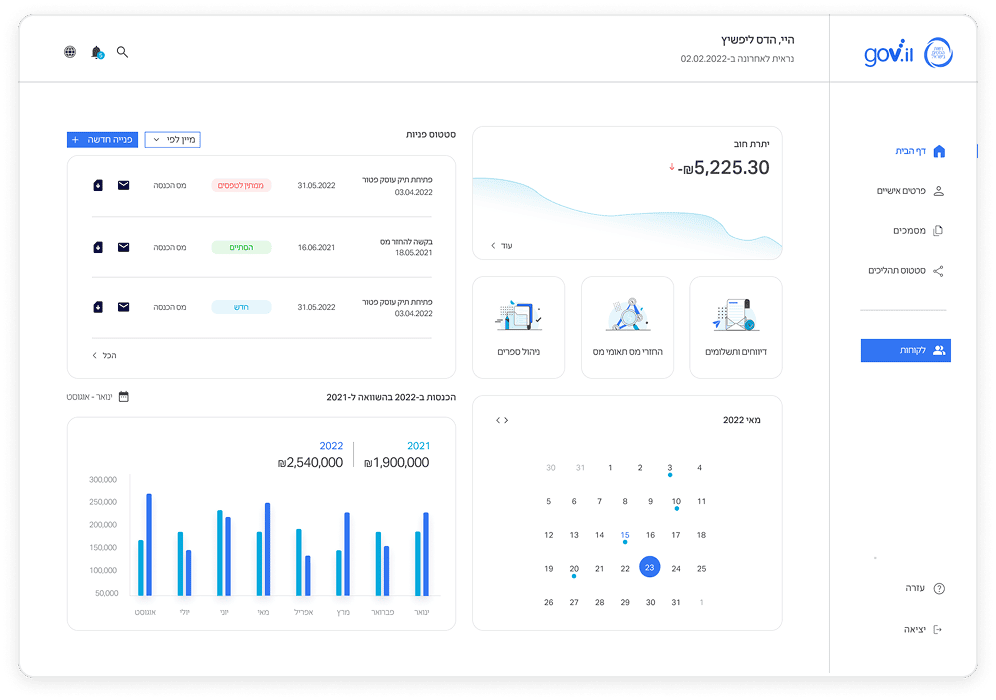996x700 pixels.
Task: Click the 'ממתין לטפסים' status badge
Action: click(x=241, y=185)
